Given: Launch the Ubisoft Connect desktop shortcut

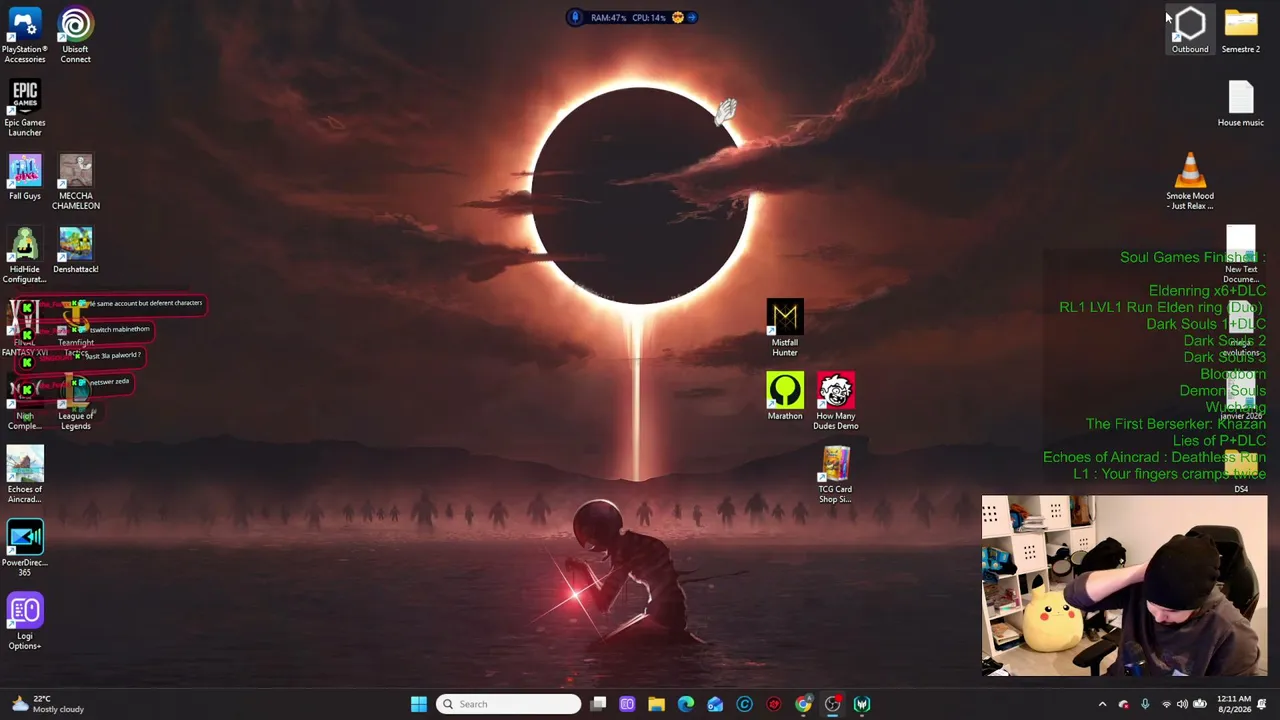Looking at the screenshot, I should (75, 35).
